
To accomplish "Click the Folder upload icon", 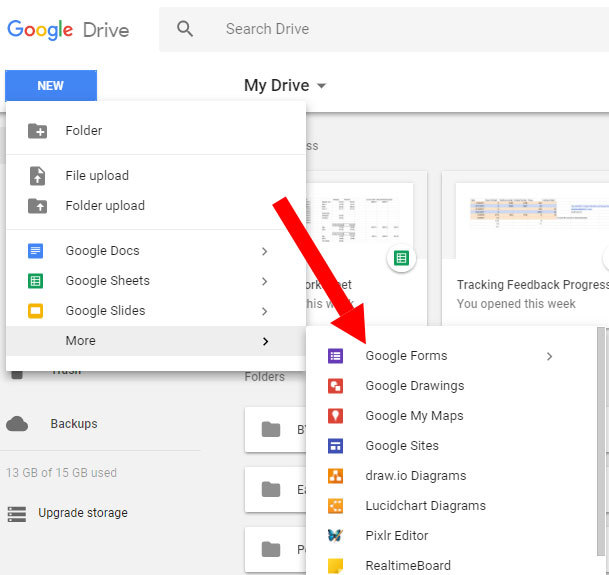I will point(37,206).
